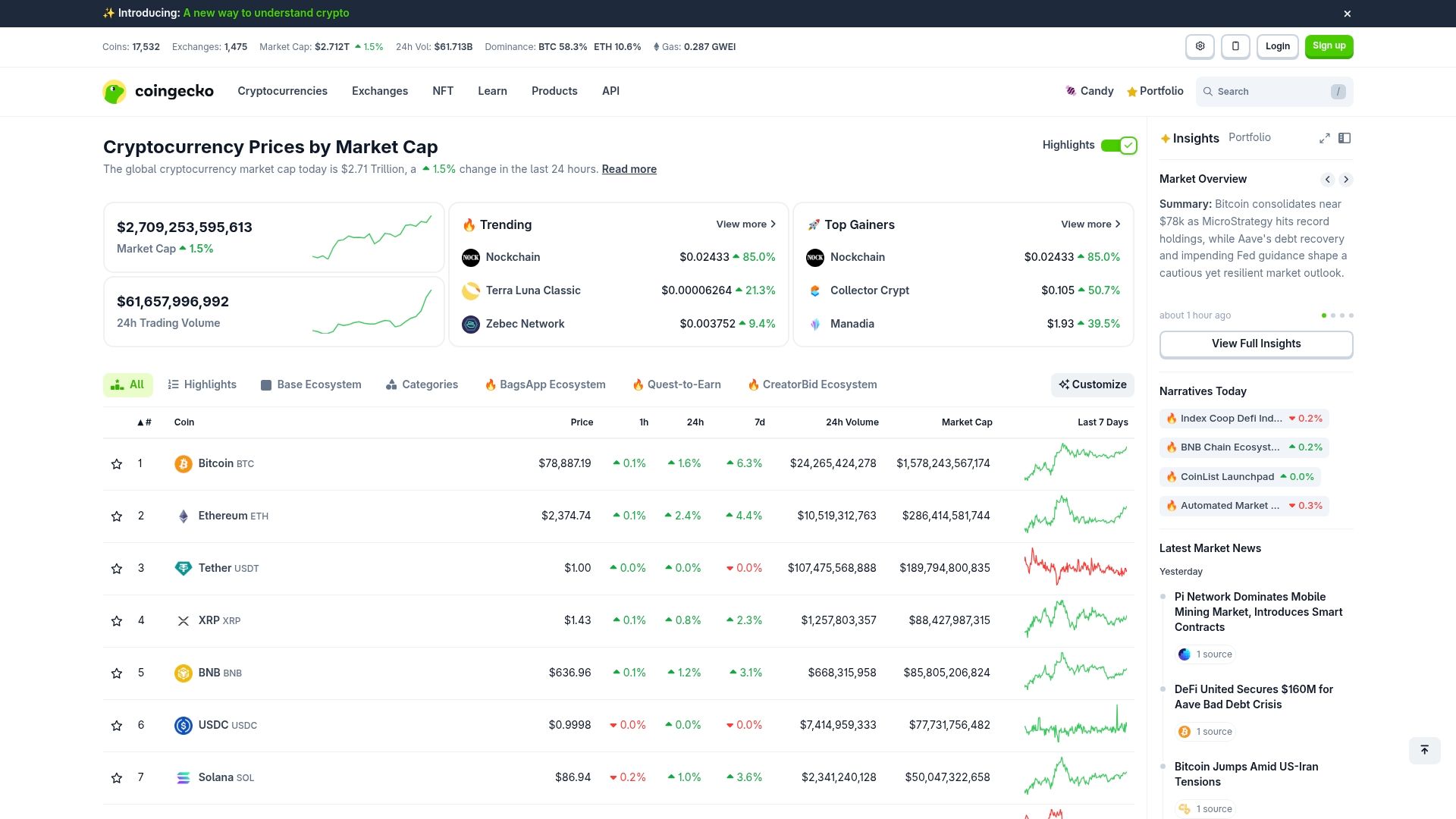The image size is (1456, 819).
Task: Open the Exchanges menu
Action: (380, 91)
